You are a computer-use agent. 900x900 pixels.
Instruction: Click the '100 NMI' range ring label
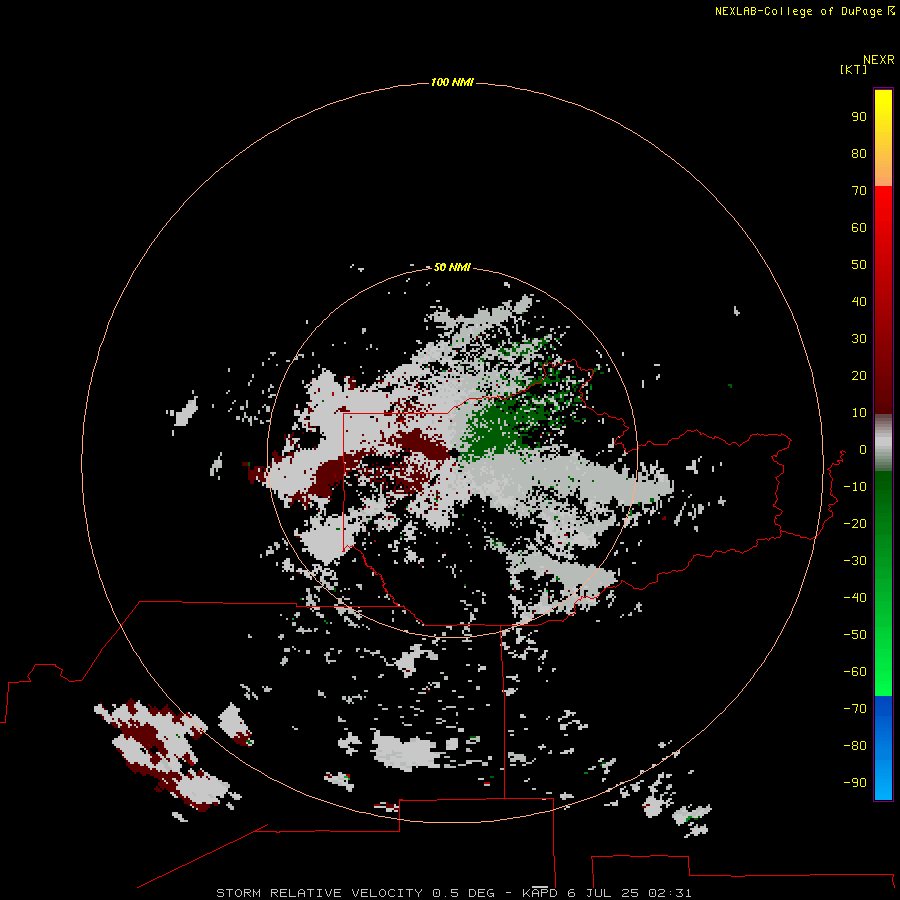(x=452, y=83)
